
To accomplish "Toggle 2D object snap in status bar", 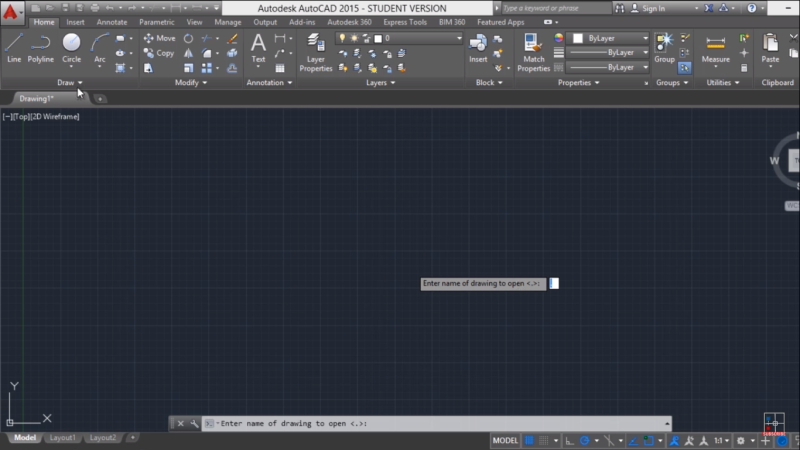I will [x=648, y=440].
